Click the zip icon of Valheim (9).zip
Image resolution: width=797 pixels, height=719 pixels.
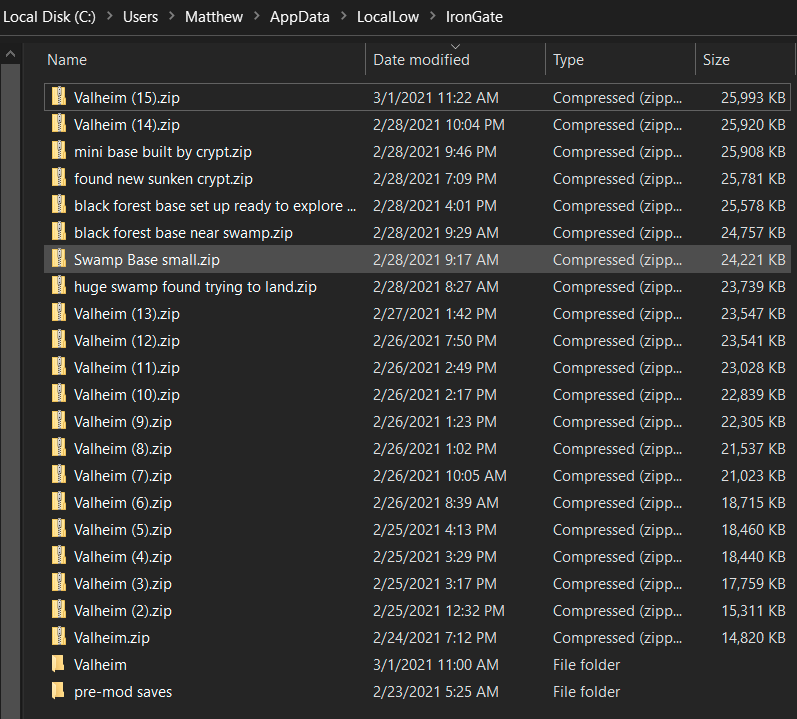59,421
